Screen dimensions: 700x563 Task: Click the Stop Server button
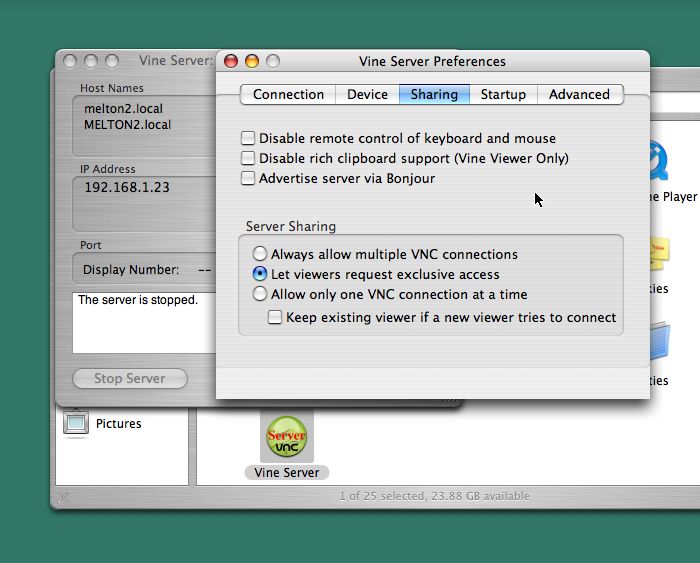point(129,379)
